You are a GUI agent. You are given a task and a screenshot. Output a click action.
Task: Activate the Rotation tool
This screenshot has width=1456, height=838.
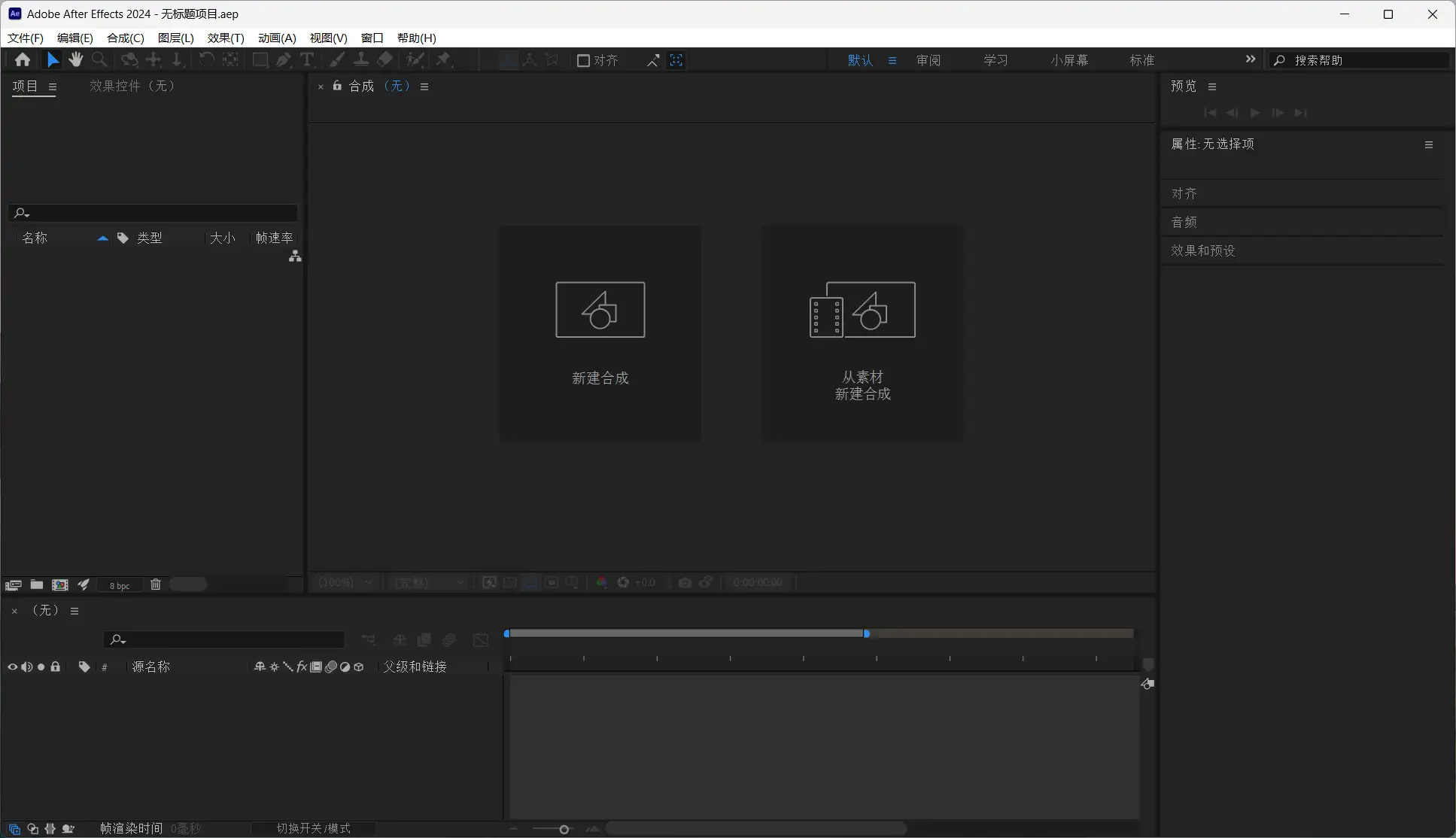206,59
